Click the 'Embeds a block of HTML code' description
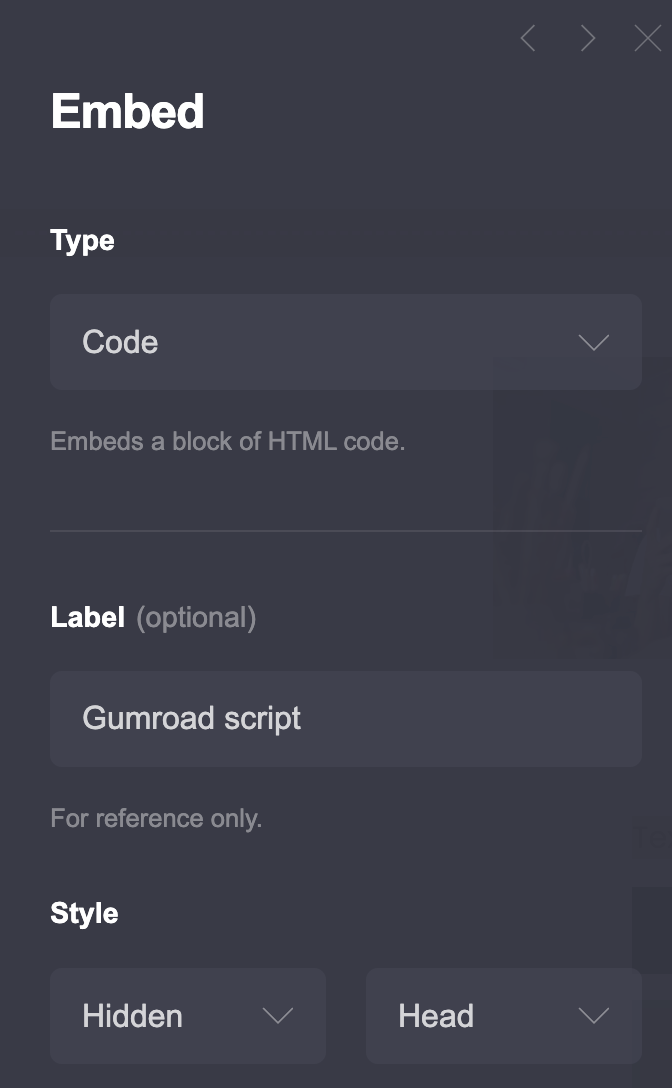This screenshot has width=672, height=1088. click(227, 441)
